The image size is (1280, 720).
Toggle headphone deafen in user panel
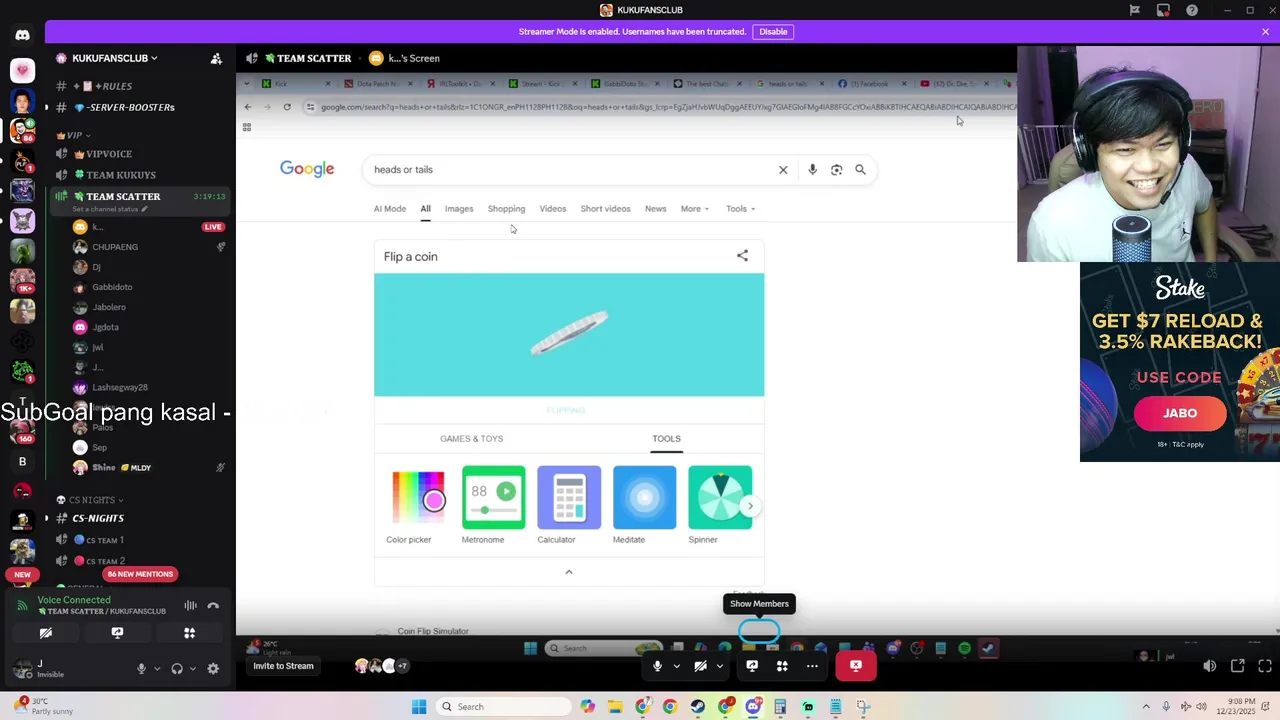(177, 668)
